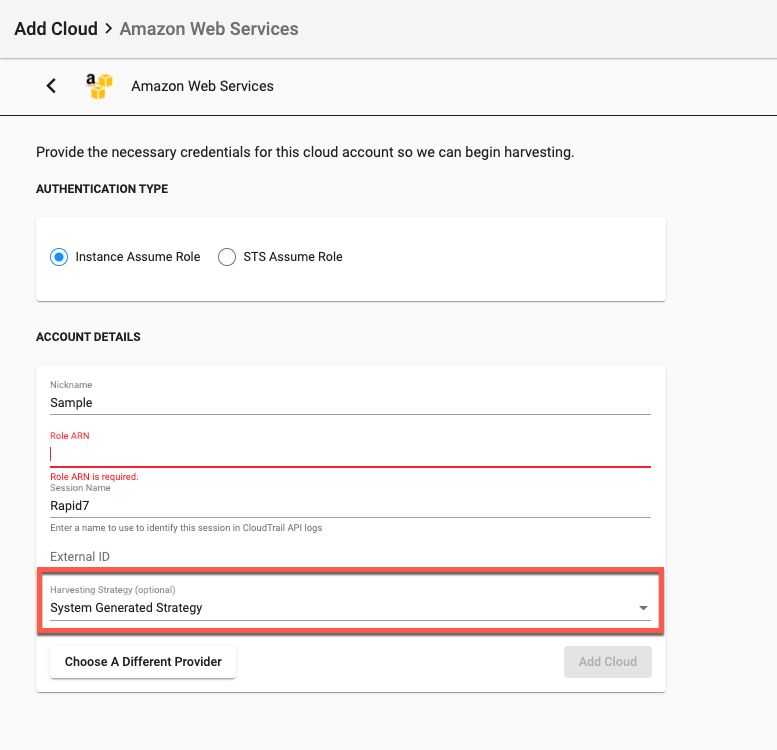This screenshot has height=750, width=777.
Task: Focus the Role ARN input field
Action: pos(350,454)
